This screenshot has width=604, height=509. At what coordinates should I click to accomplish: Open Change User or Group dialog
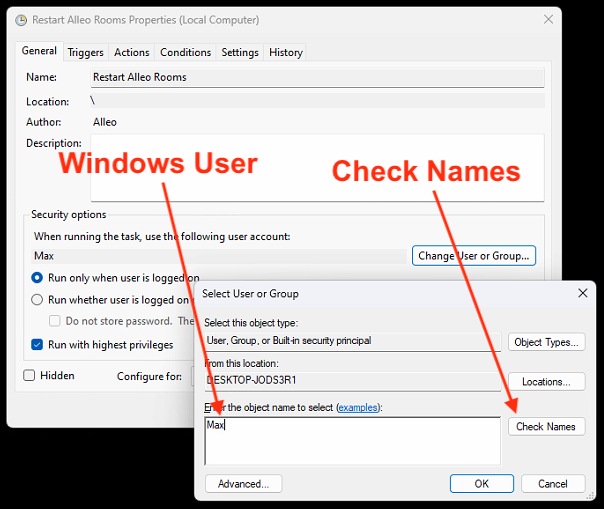coord(474,256)
